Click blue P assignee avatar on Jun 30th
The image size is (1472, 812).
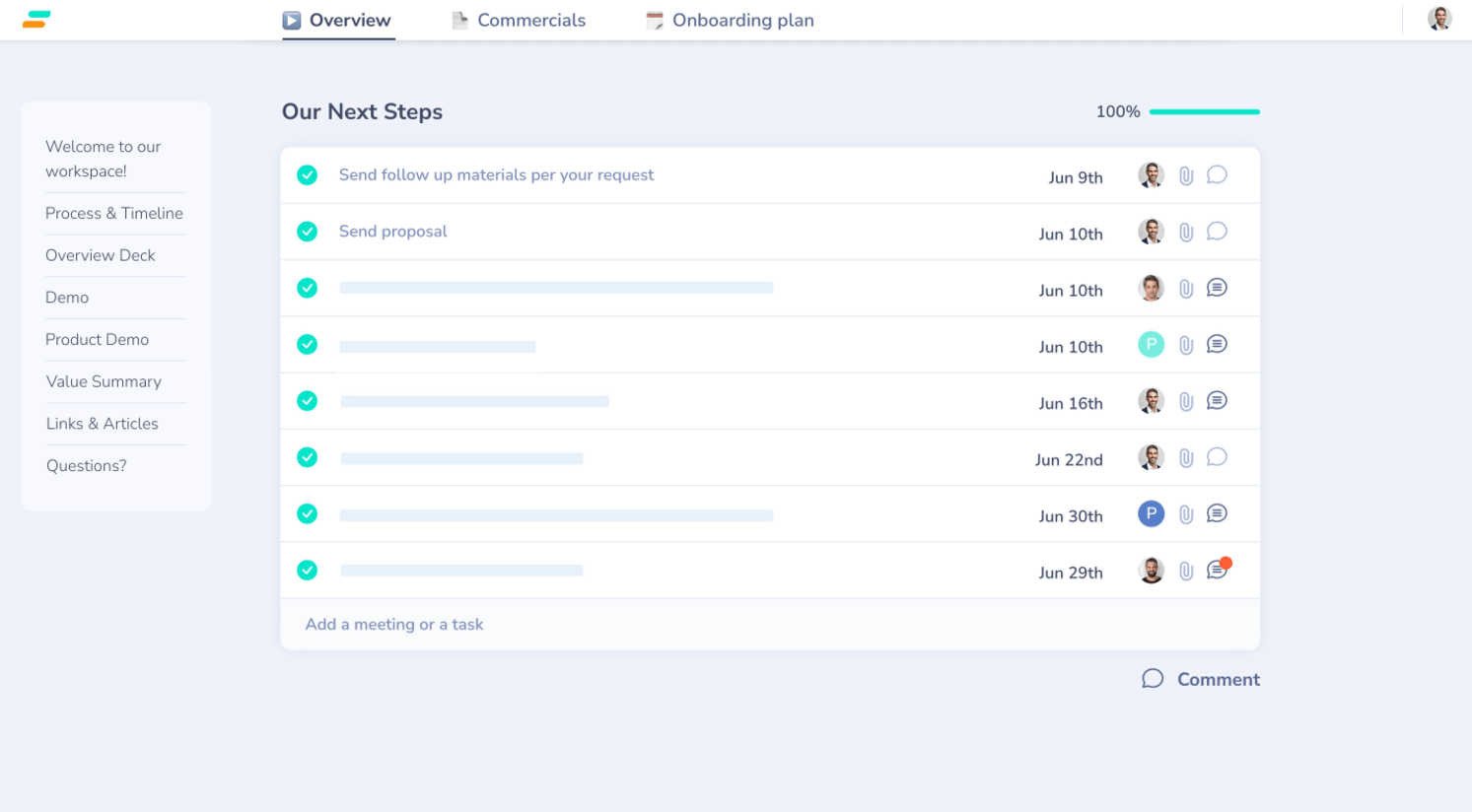coord(1151,514)
